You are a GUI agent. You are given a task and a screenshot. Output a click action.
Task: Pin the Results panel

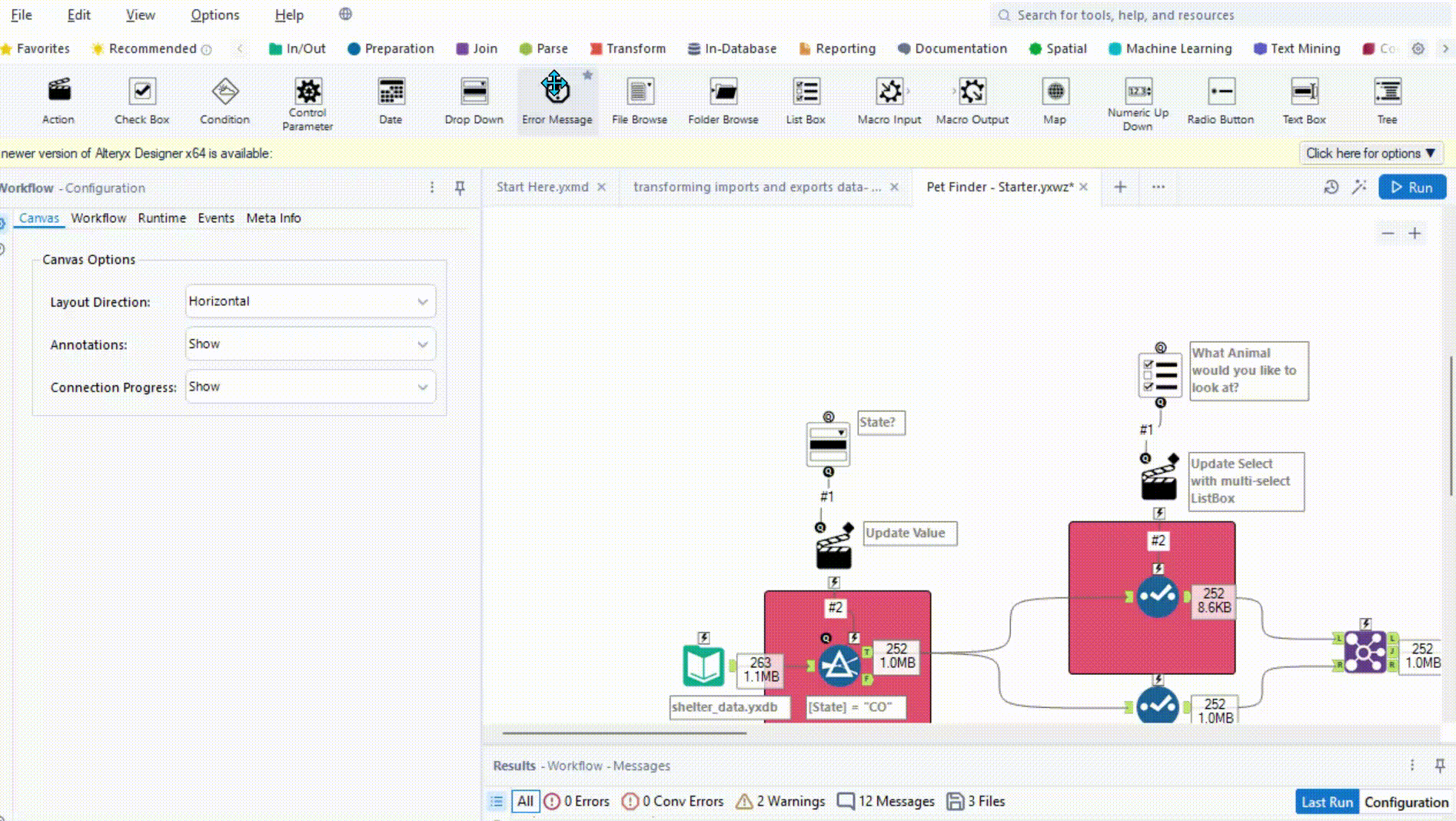1440,766
